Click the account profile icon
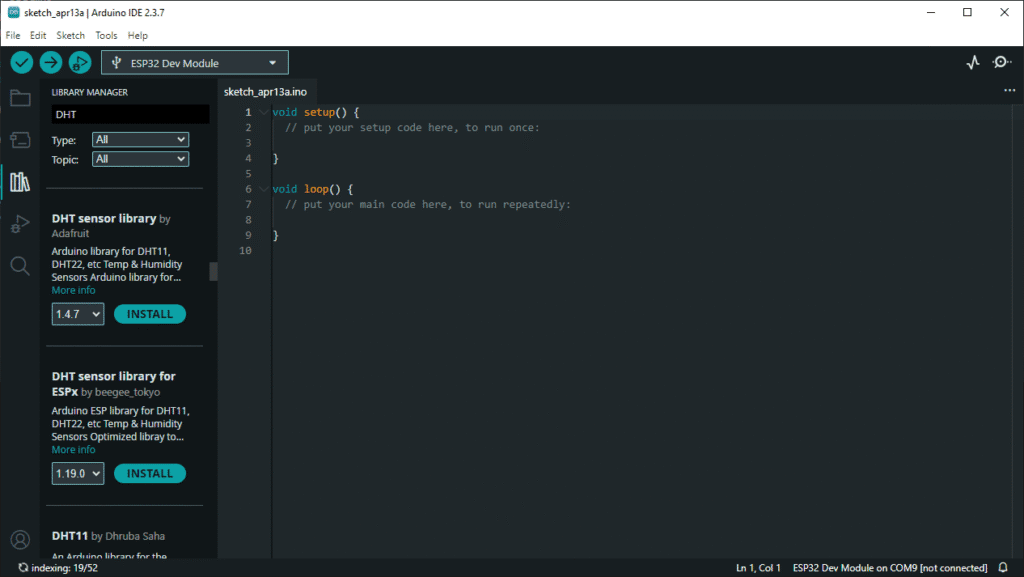 20,540
